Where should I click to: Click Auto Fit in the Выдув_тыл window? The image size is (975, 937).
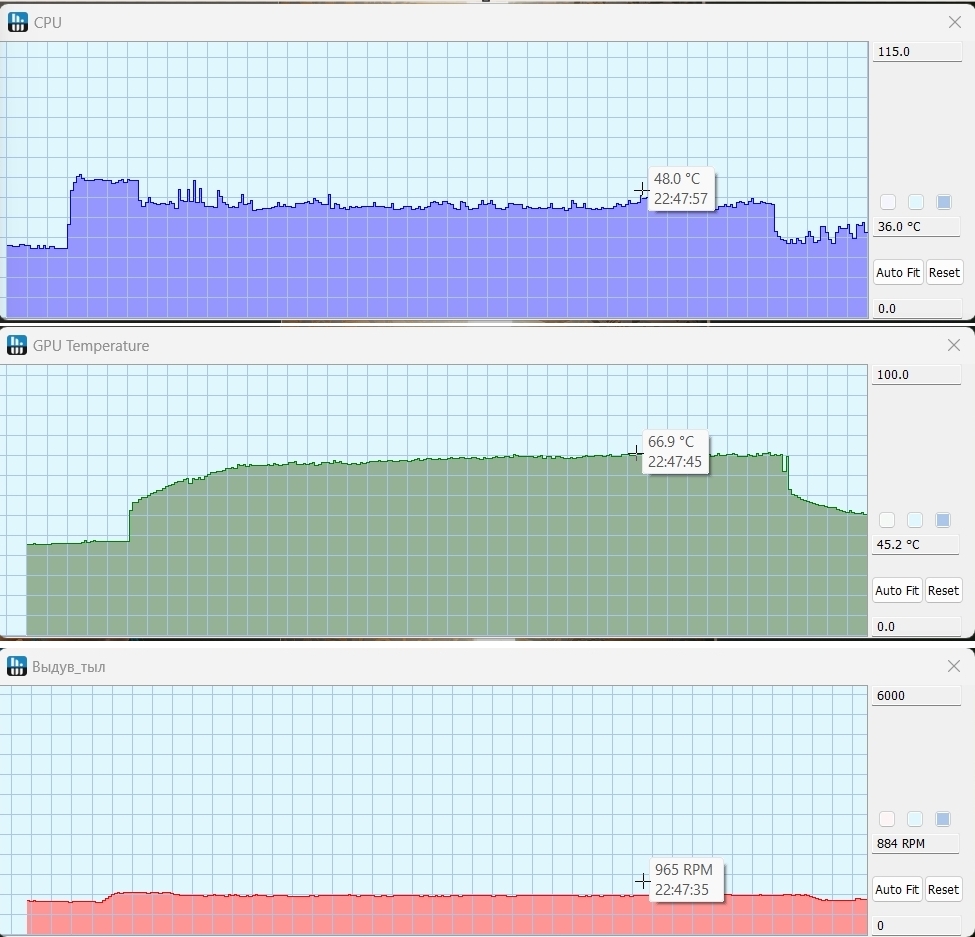point(897,890)
